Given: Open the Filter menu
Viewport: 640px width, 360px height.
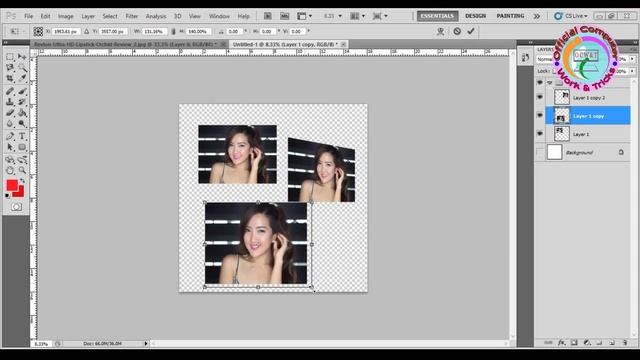Looking at the screenshot, I should [131, 16].
